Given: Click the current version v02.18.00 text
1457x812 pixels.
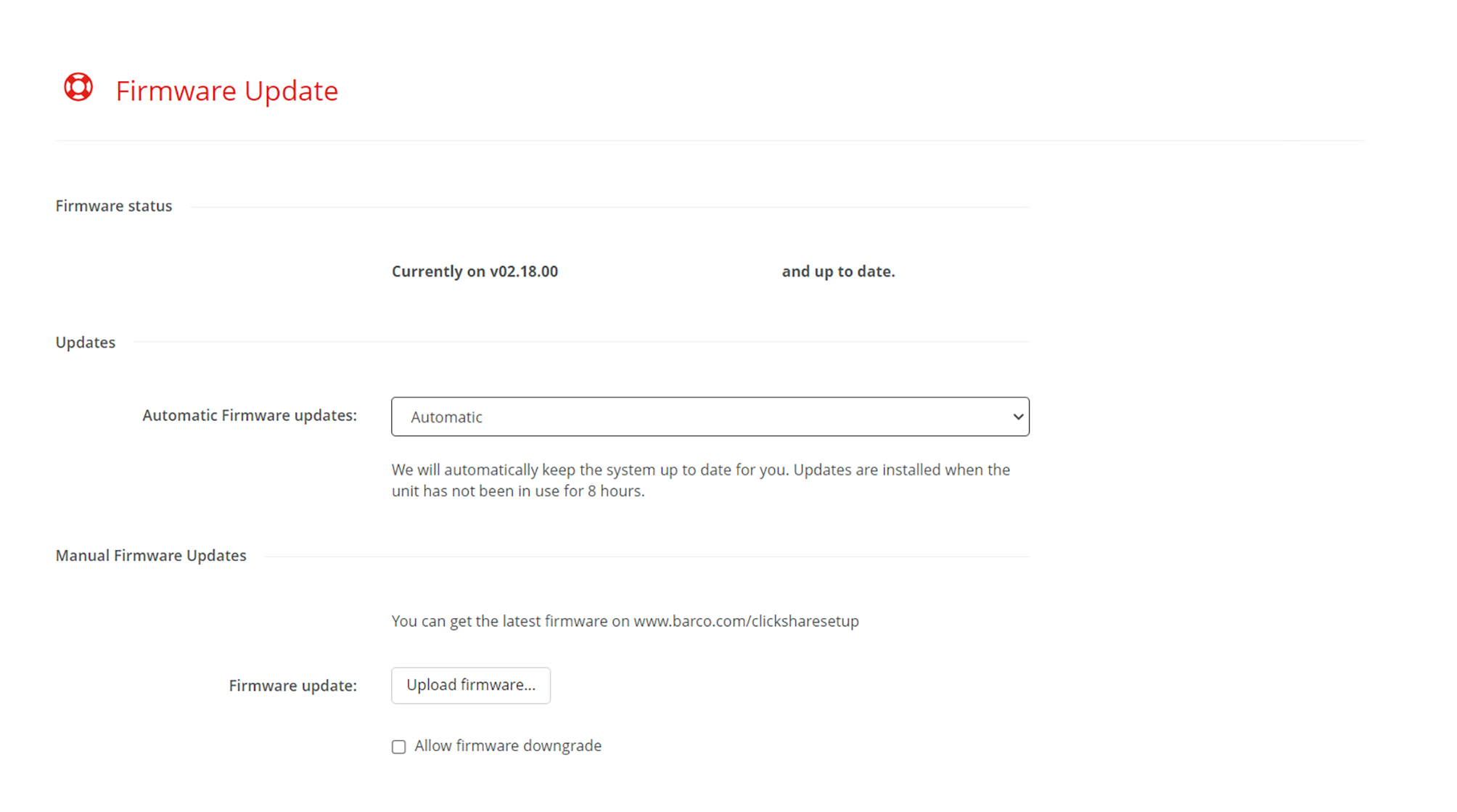Looking at the screenshot, I should 523,271.
